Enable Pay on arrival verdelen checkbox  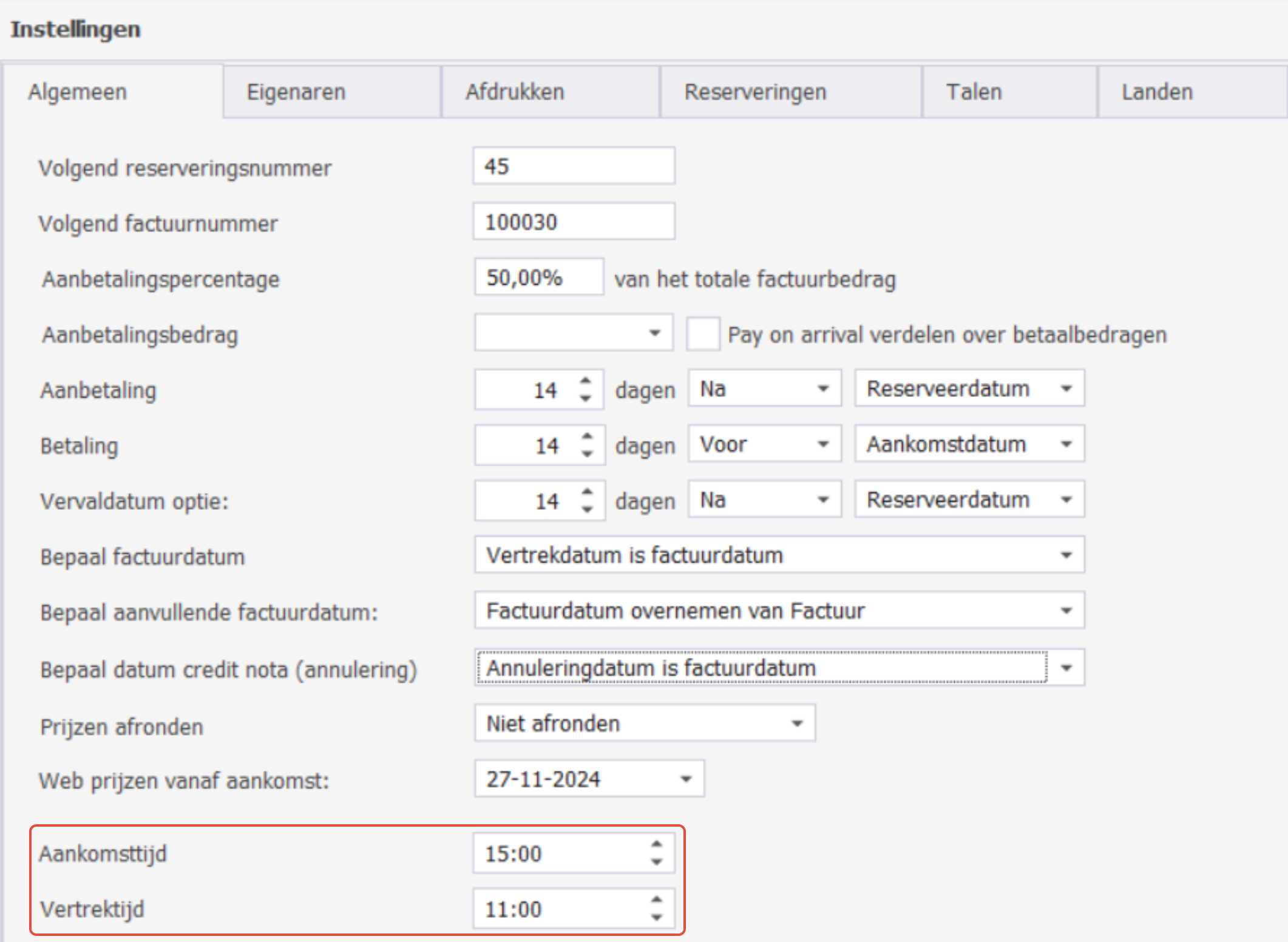pos(703,334)
